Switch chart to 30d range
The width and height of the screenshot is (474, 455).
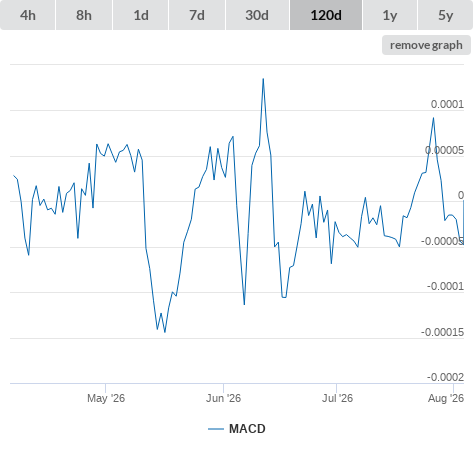coord(257,15)
